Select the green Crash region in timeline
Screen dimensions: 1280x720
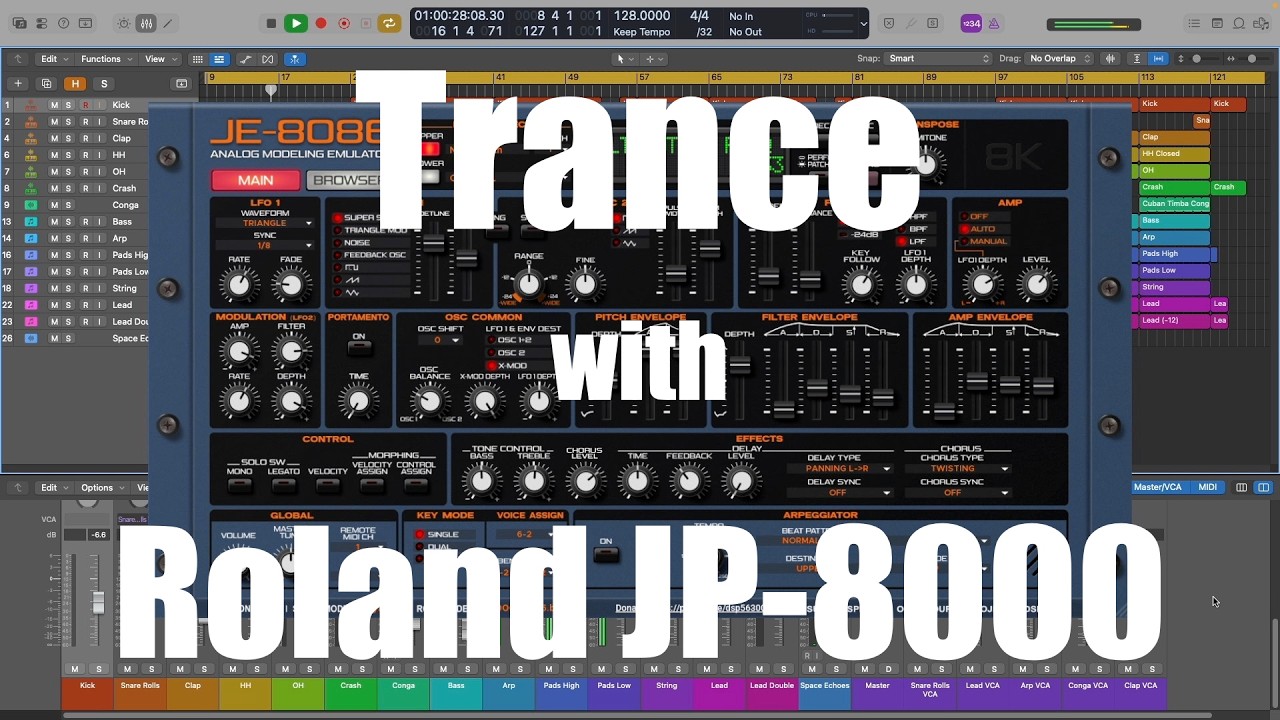pos(1175,187)
